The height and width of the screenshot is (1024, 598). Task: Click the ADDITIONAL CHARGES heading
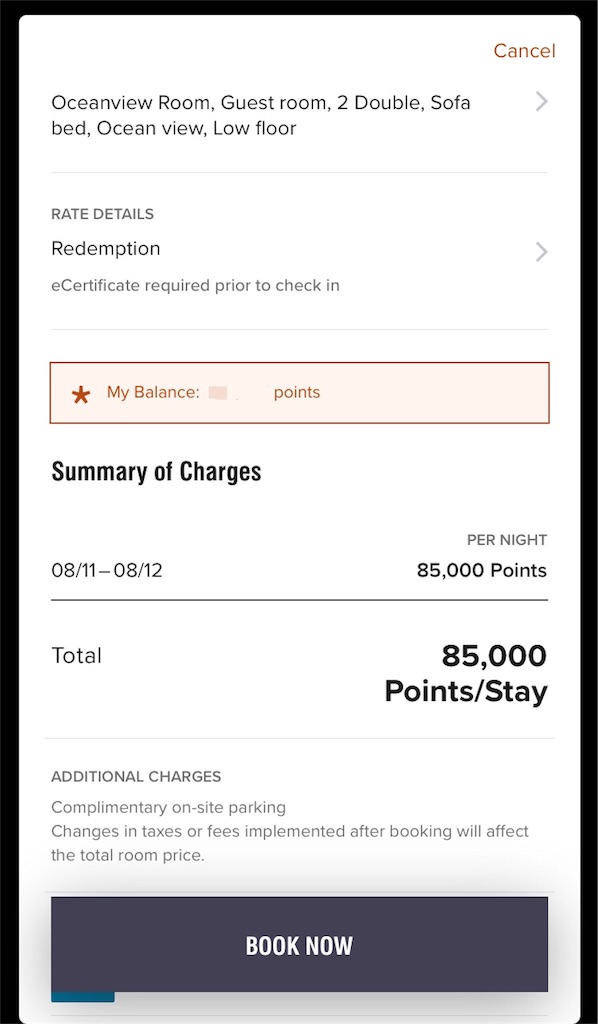point(136,777)
